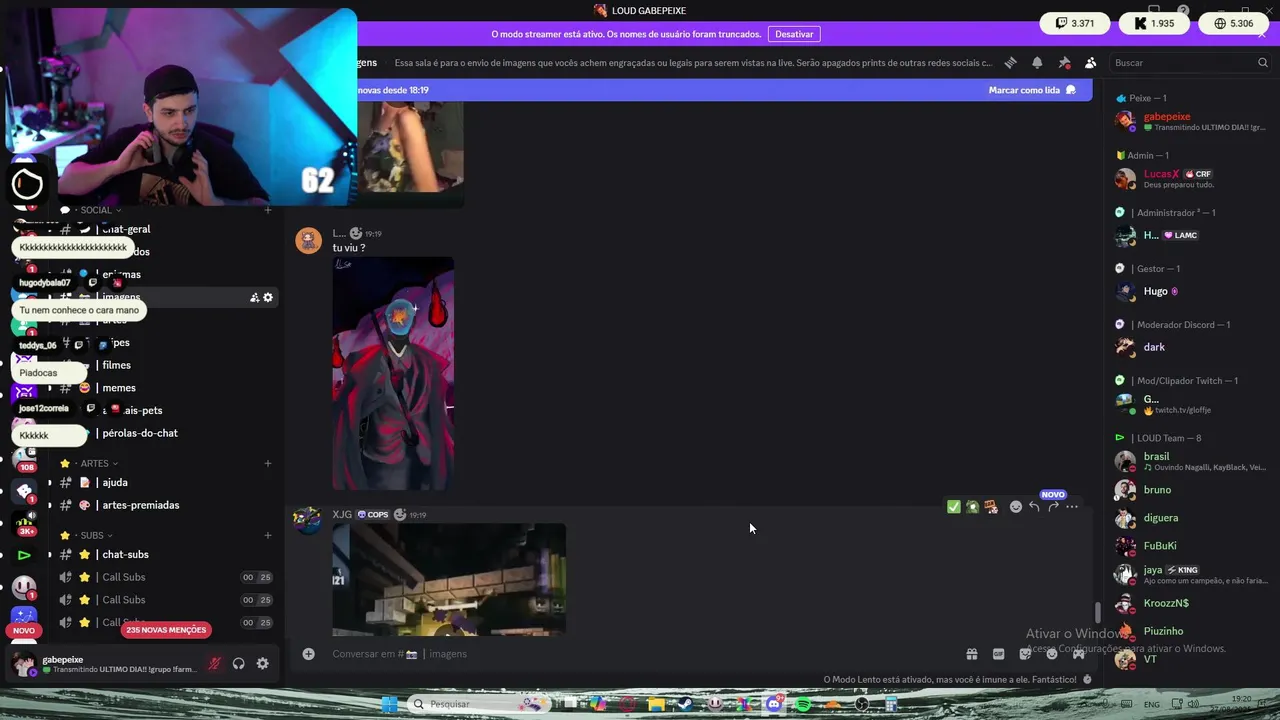Open the GIF picker

[x=998, y=654]
